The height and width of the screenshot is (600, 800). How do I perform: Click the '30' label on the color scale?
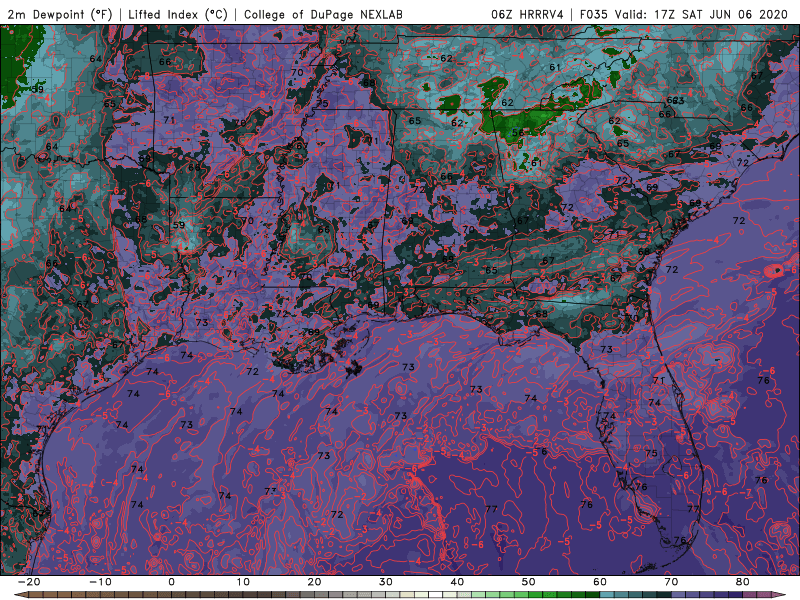tap(386, 582)
